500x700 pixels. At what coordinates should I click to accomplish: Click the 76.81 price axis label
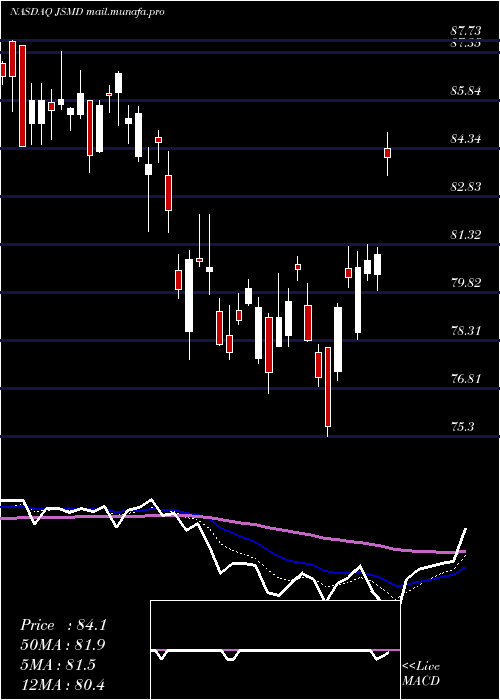(466, 379)
